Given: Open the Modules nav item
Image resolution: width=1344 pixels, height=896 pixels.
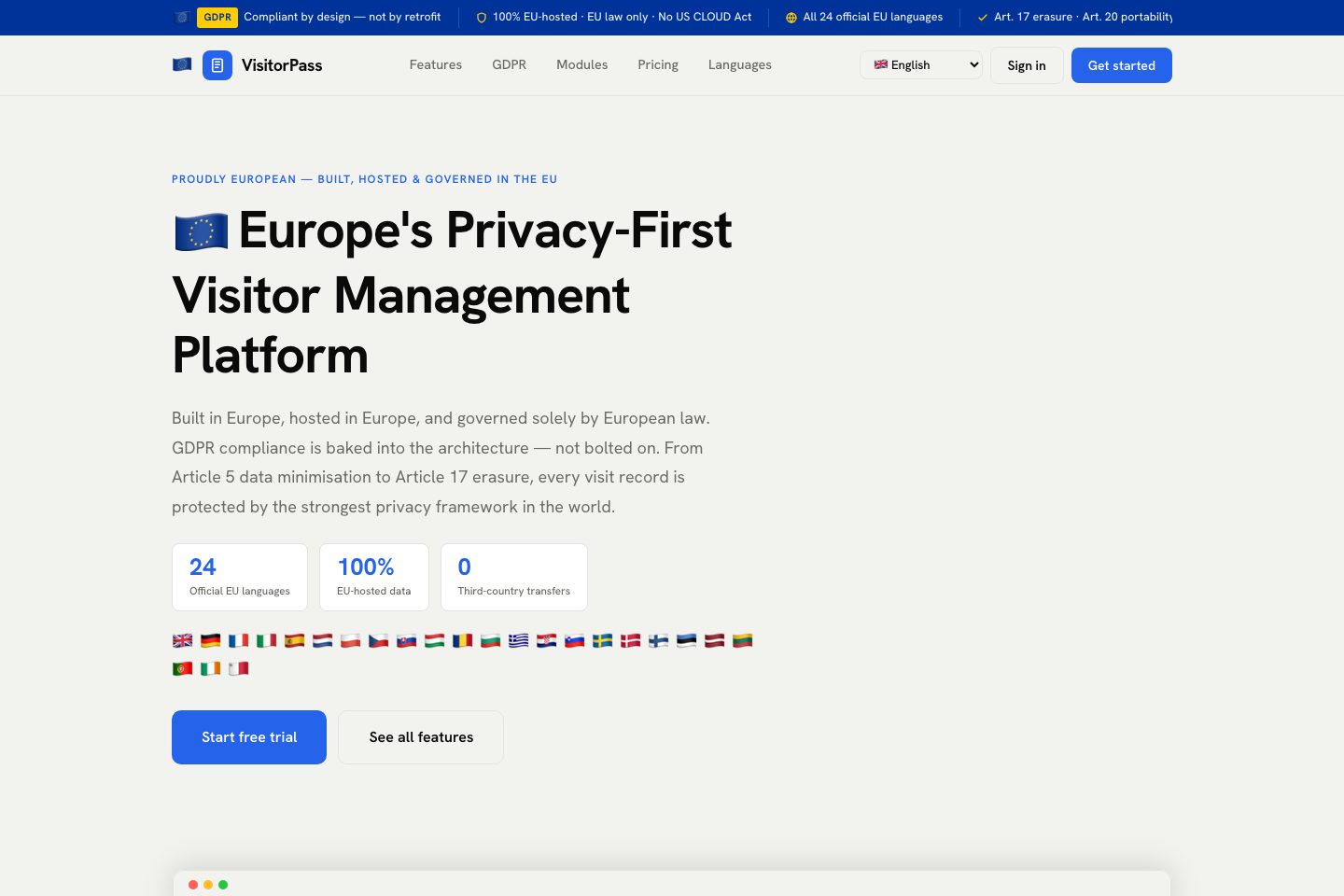Looking at the screenshot, I should click(582, 64).
